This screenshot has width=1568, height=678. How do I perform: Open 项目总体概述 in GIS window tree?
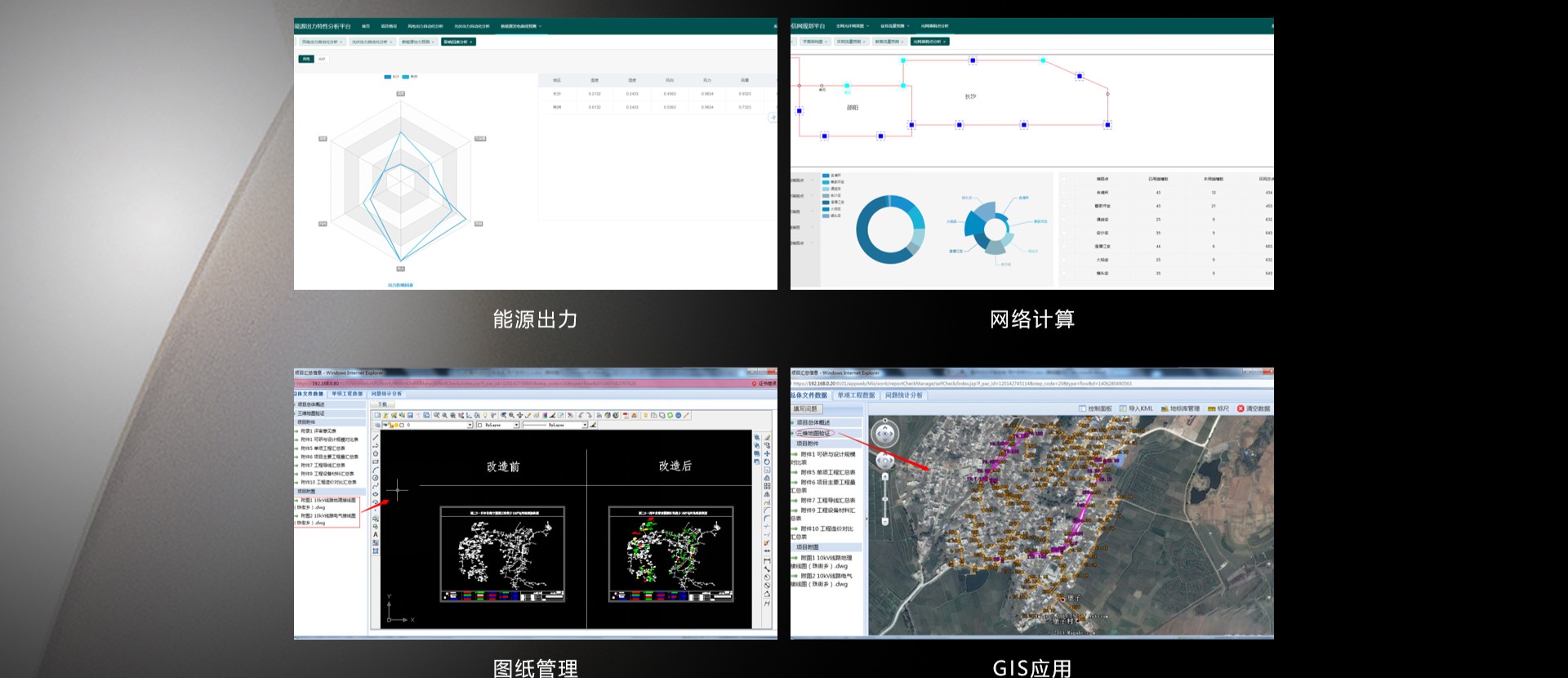pos(813,422)
